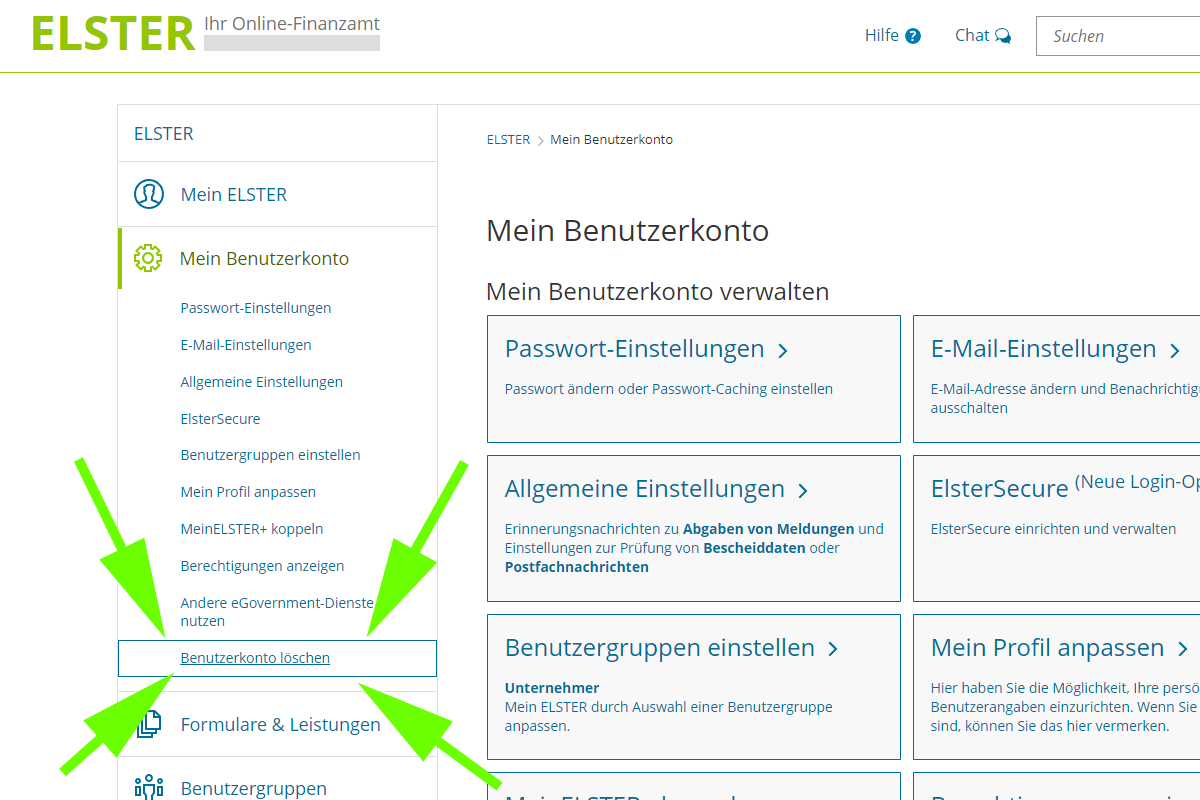The width and height of the screenshot is (1200, 800).
Task: Click the person icon beside Mein ELSTER
Action: point(149,194)
